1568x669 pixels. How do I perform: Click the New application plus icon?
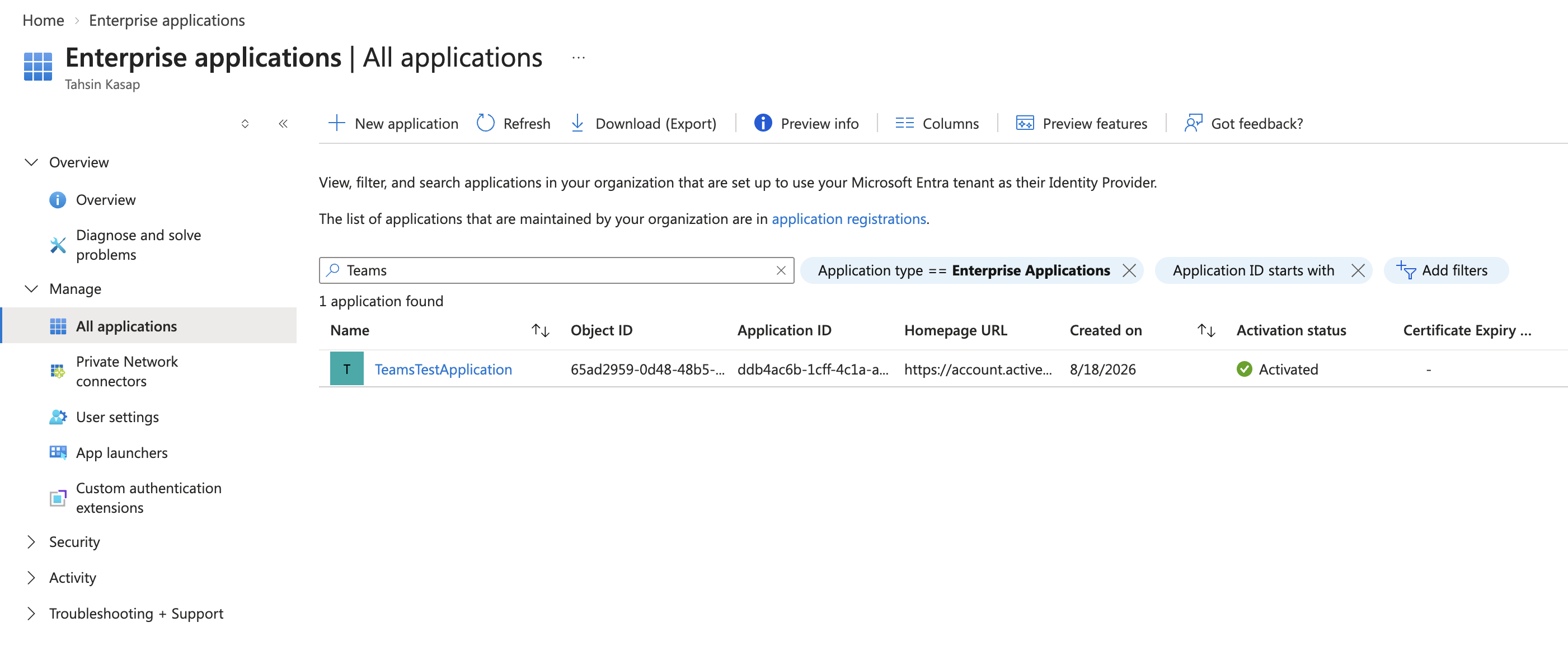coord(337,123)
